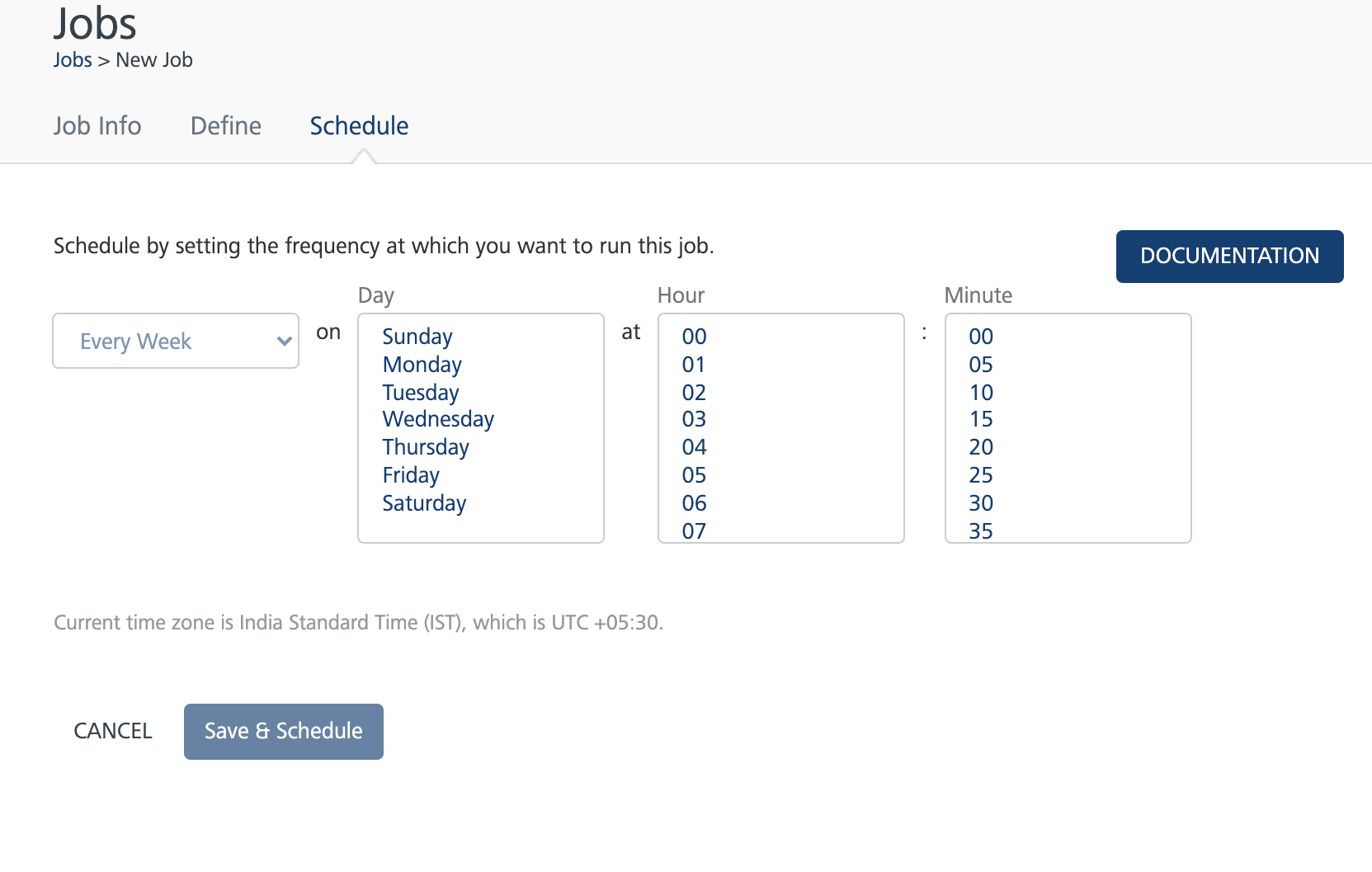
Task: Choose hour 06 in the Hour list
Action: (x=694, y=503)
